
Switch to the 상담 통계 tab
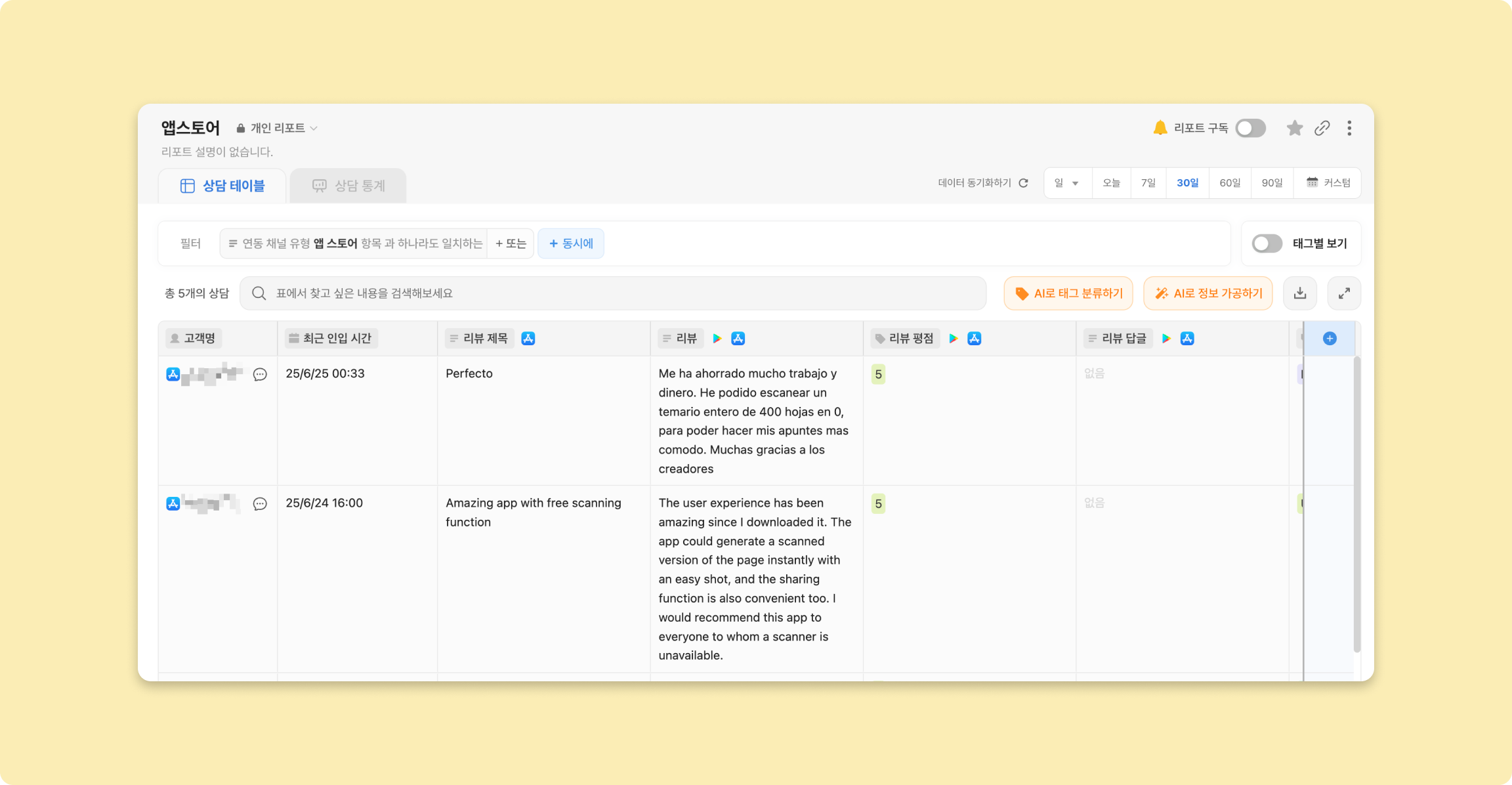coord(348,186)
